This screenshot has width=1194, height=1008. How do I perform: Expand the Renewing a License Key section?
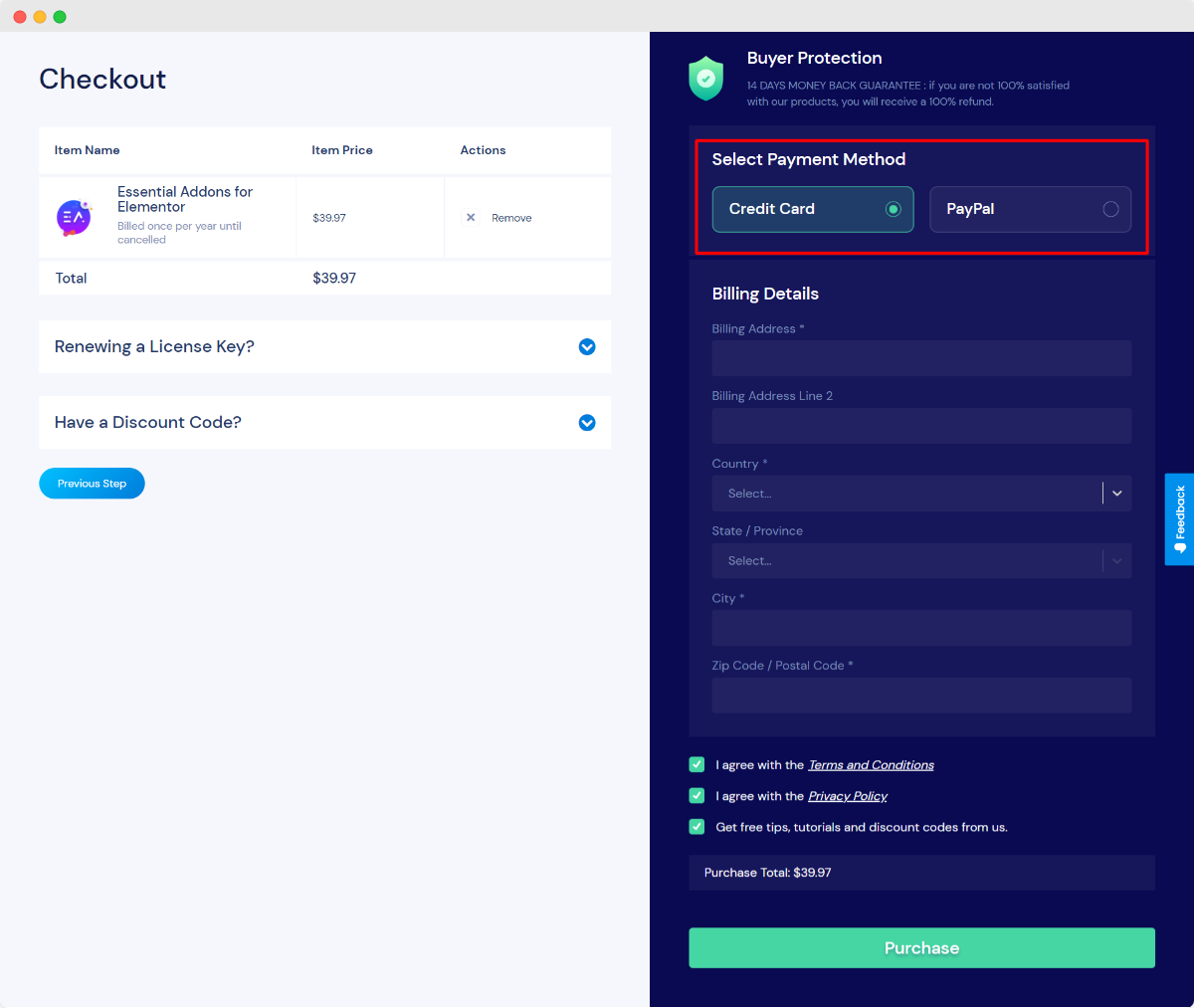(x=587, y=346)
